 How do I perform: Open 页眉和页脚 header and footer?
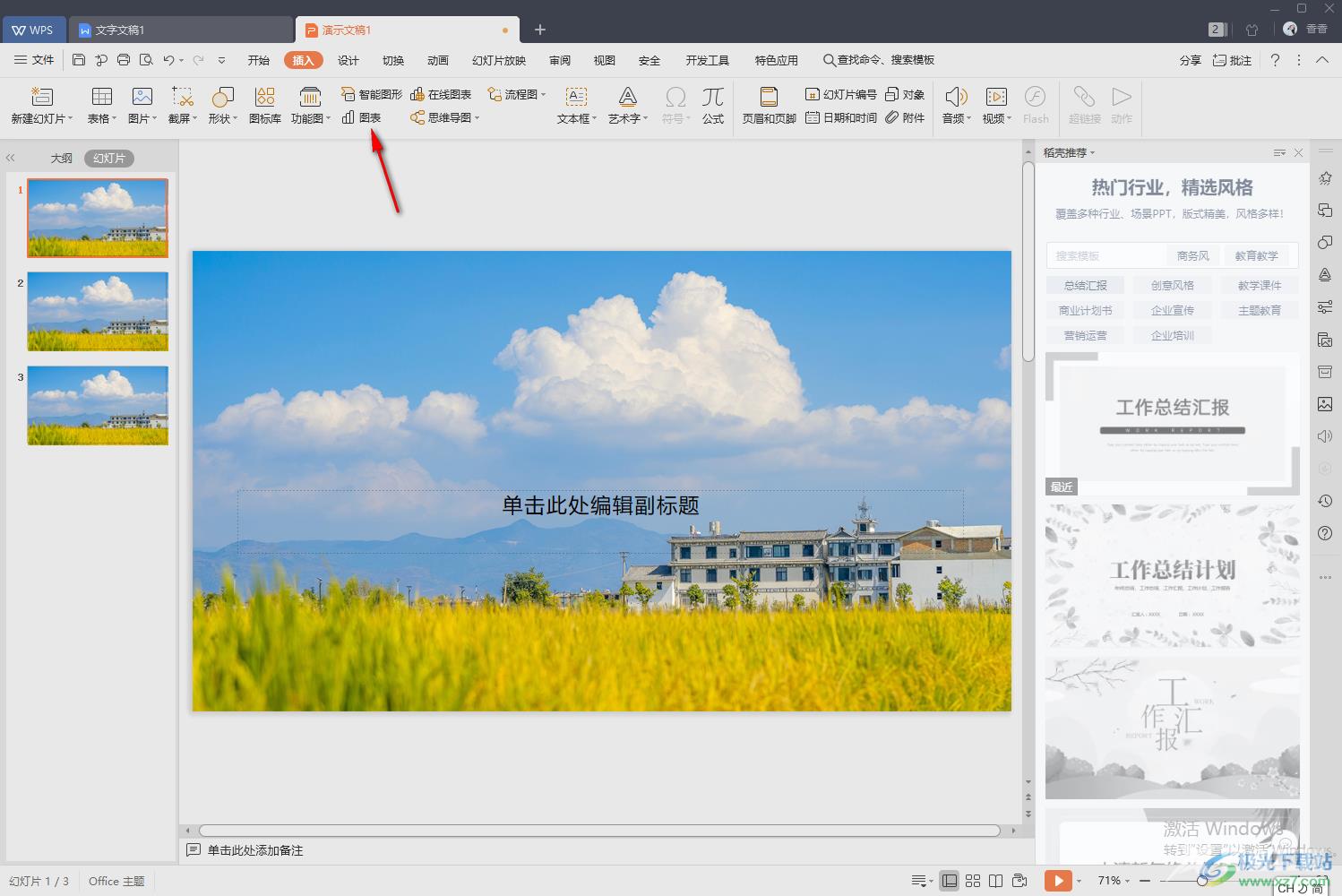[769, 105]
